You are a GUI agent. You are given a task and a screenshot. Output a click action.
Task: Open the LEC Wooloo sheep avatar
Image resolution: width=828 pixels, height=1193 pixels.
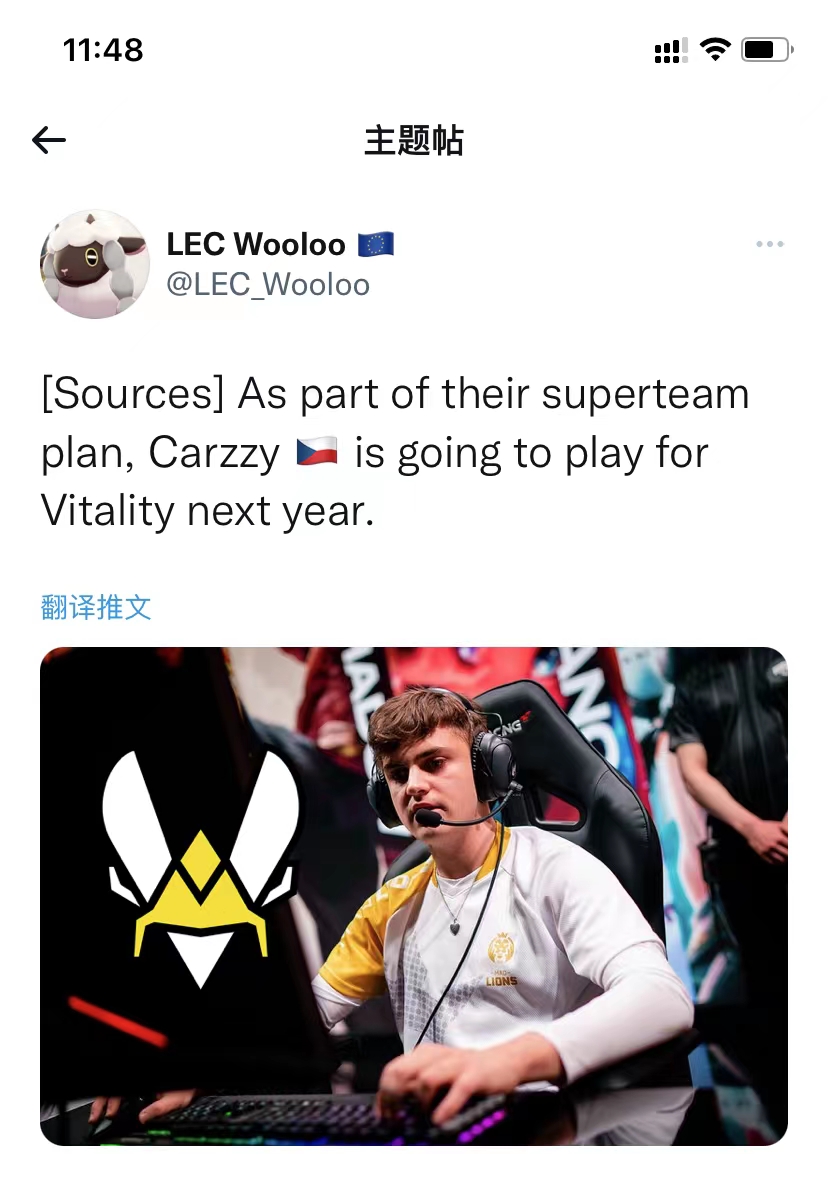pos(95,264)
